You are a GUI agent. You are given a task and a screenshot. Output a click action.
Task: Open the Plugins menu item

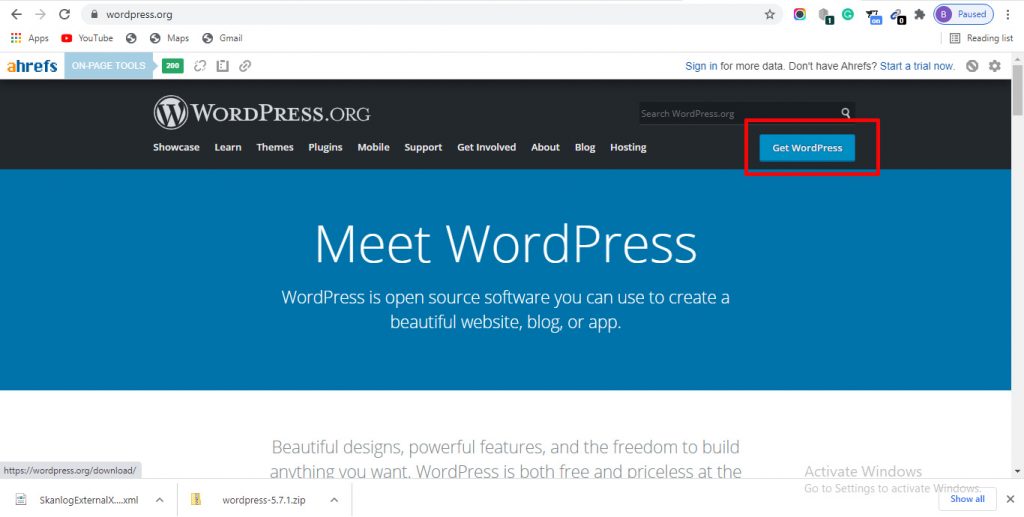(x=325, y=148)
